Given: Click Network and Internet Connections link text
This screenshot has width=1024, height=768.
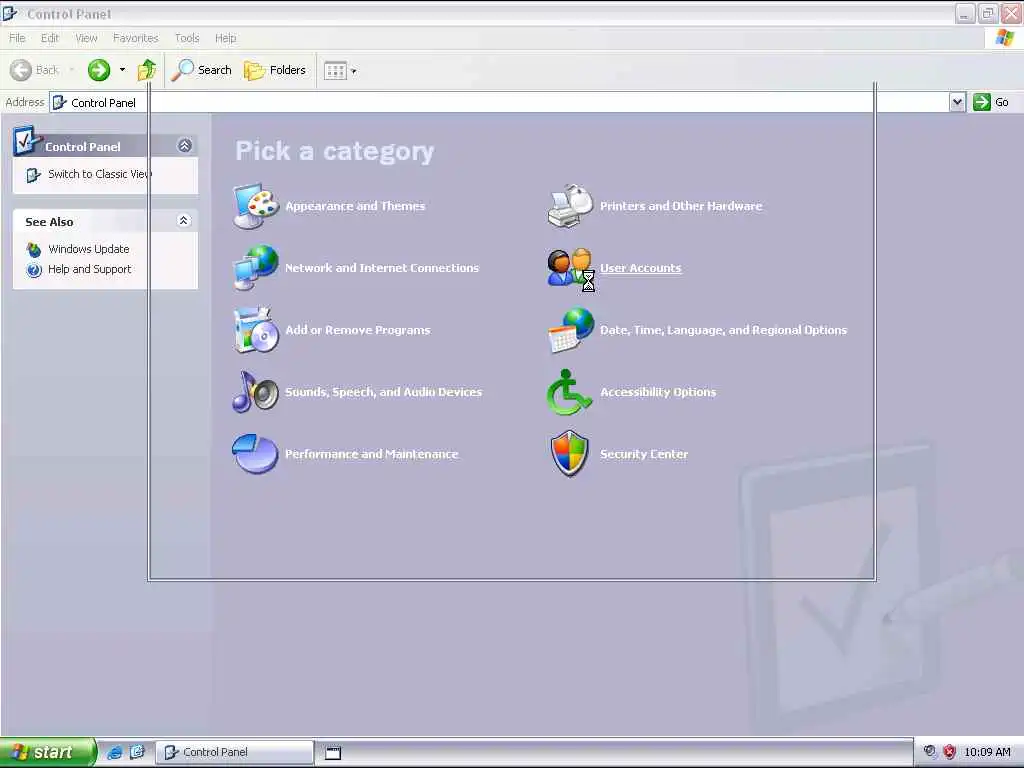Looking at the screenshot, I should [x=382, y=268].
